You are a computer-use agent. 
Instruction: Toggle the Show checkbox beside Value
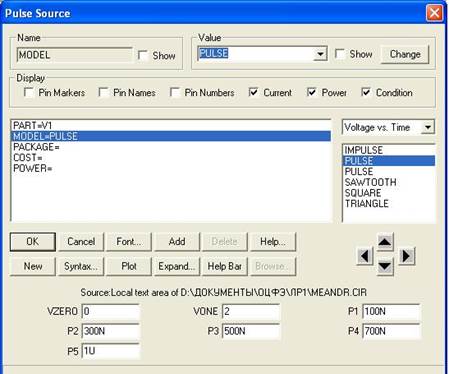click(340, 54)
